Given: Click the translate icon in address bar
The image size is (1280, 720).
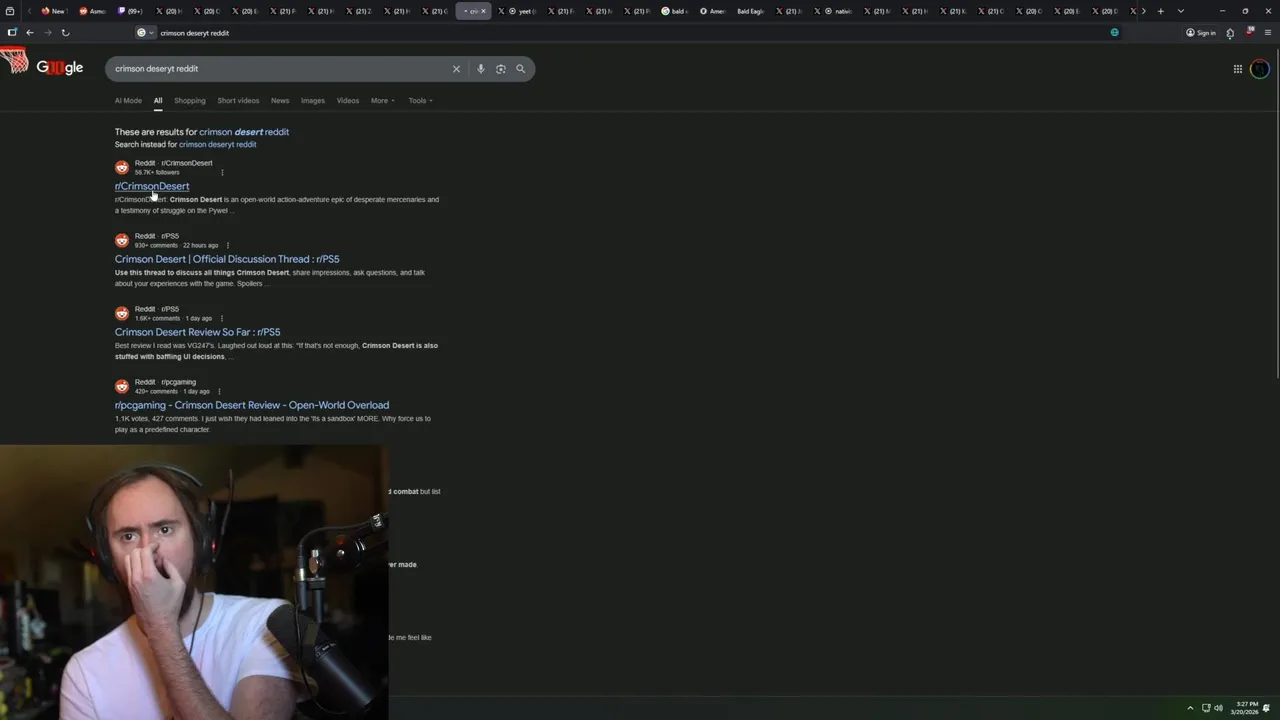Looking at the screenshot, I should pos(1114,32).
